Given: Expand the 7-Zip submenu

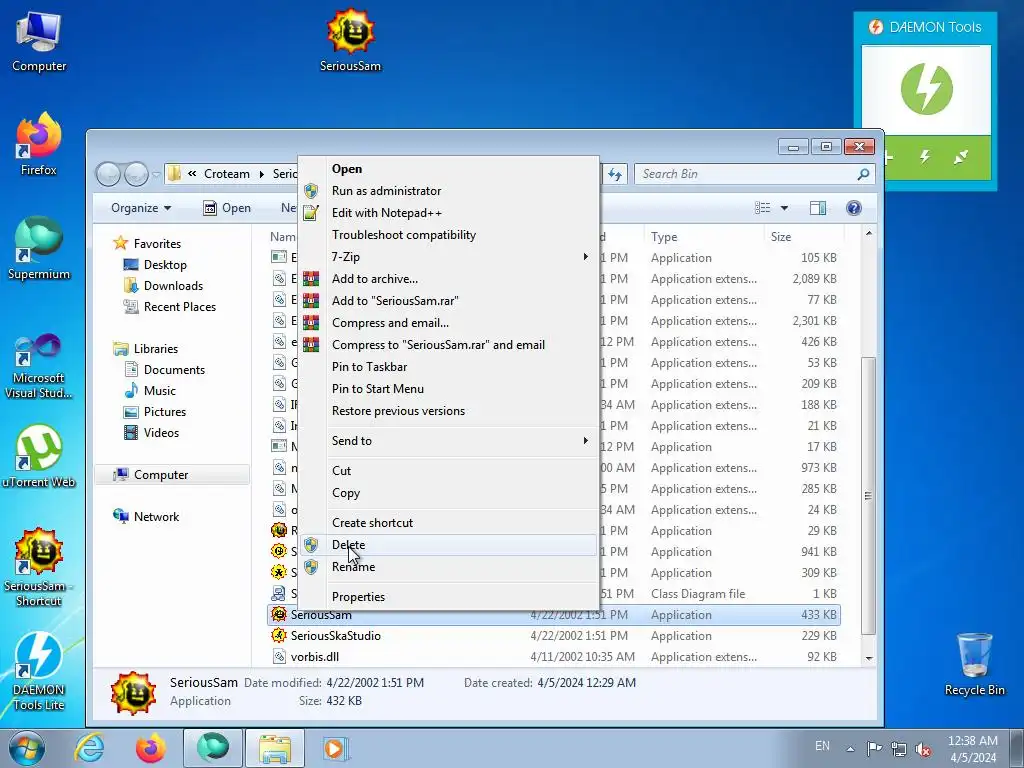Looking at the screenshot, I should pyautogui.click(x=451, y=257).
